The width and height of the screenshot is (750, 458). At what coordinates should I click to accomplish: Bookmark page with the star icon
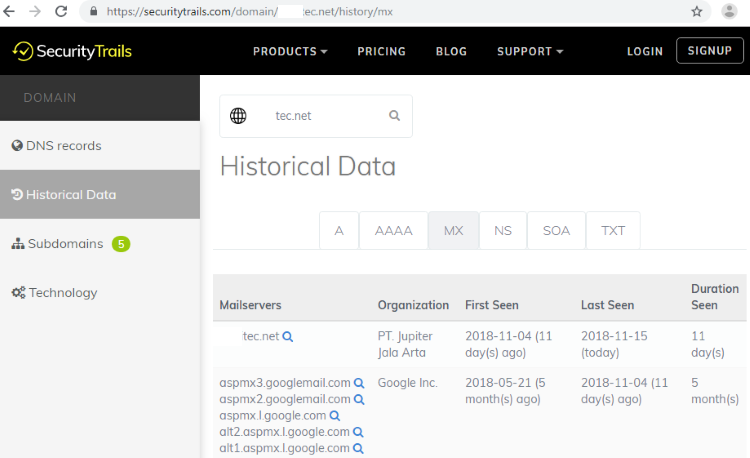[697, 11]
